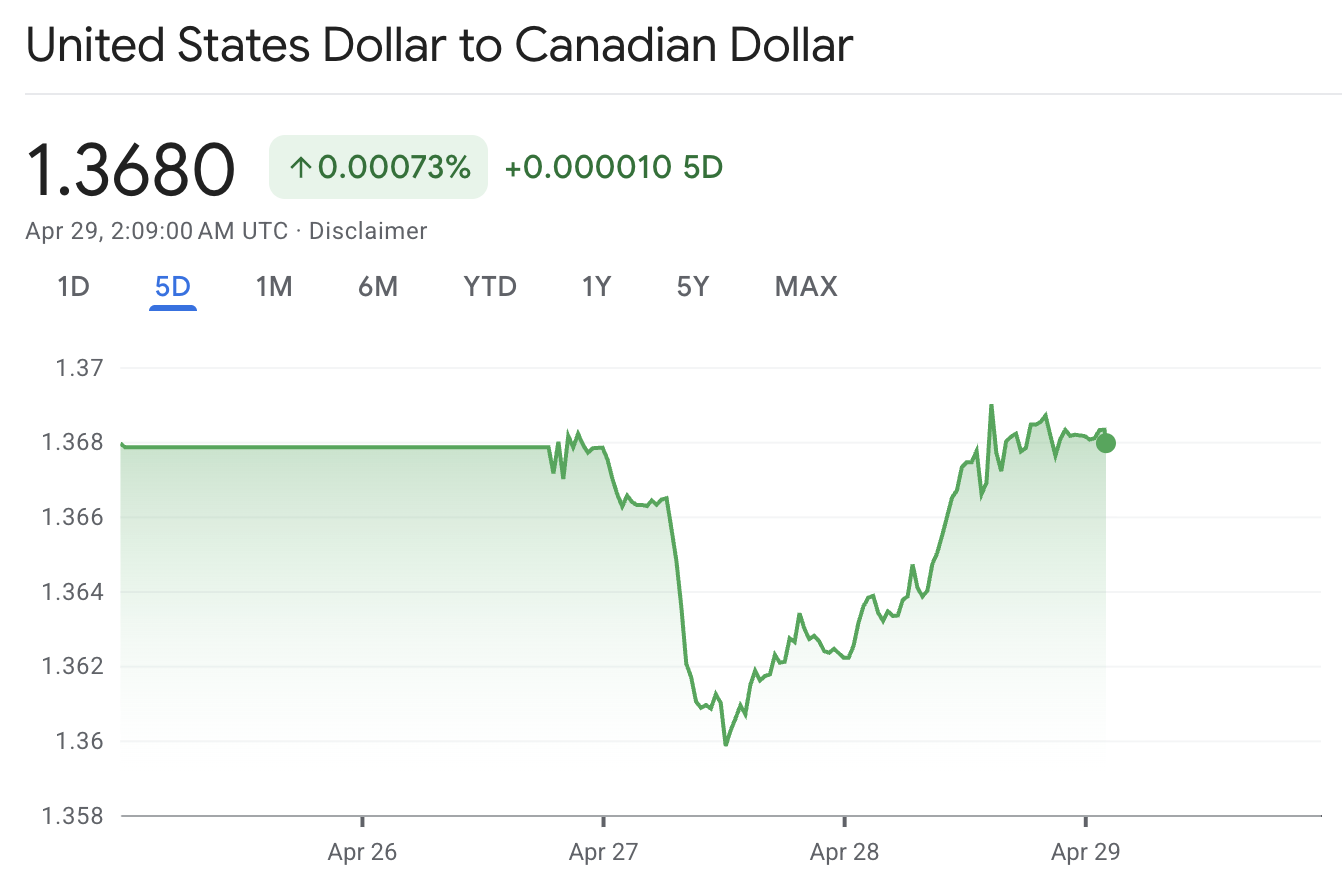This screenshot has width=1342, height=878.
Task: Open the 6M time range
Action: click(x=378, y=286)
